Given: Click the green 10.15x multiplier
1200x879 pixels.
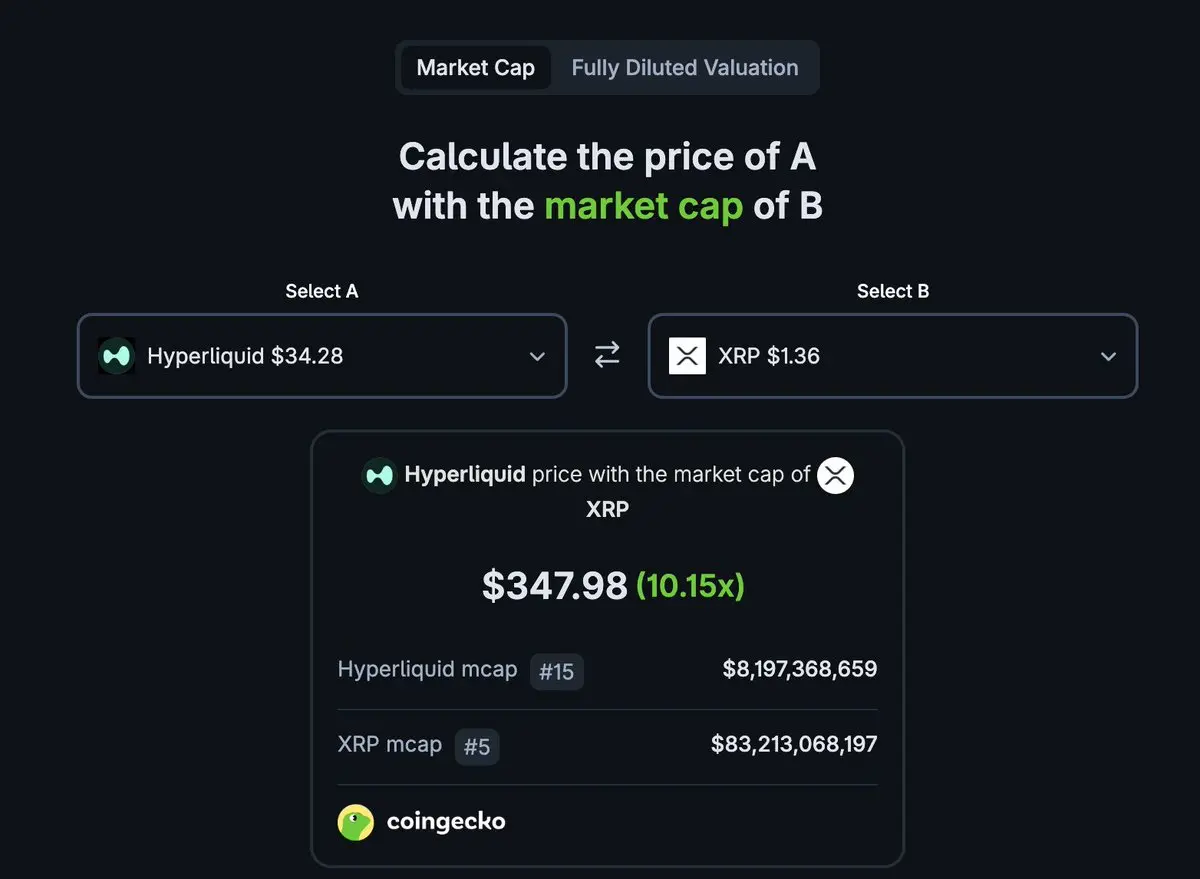Looking at the screenshot, I should pos(690,585).
